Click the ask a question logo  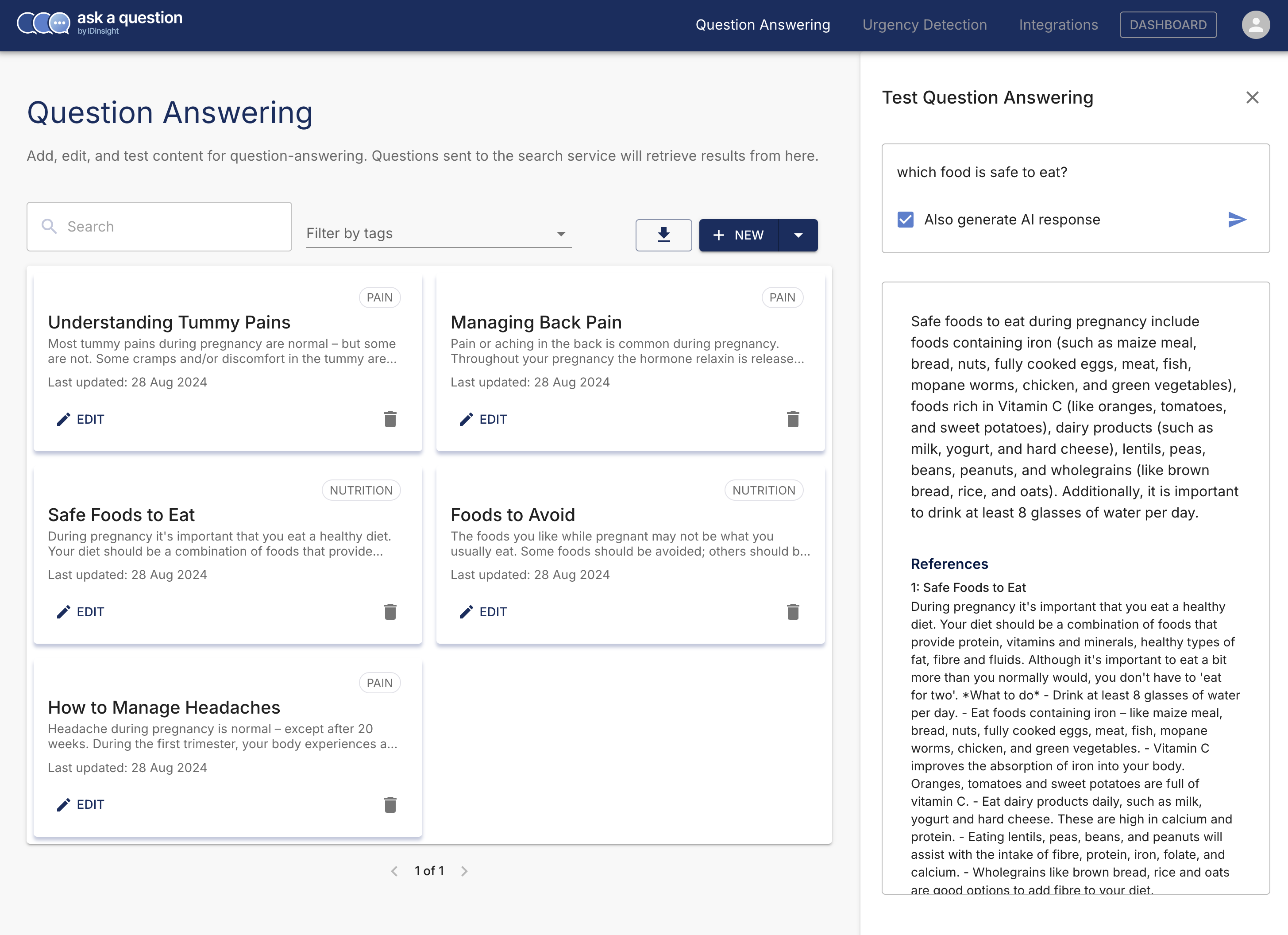100,23
